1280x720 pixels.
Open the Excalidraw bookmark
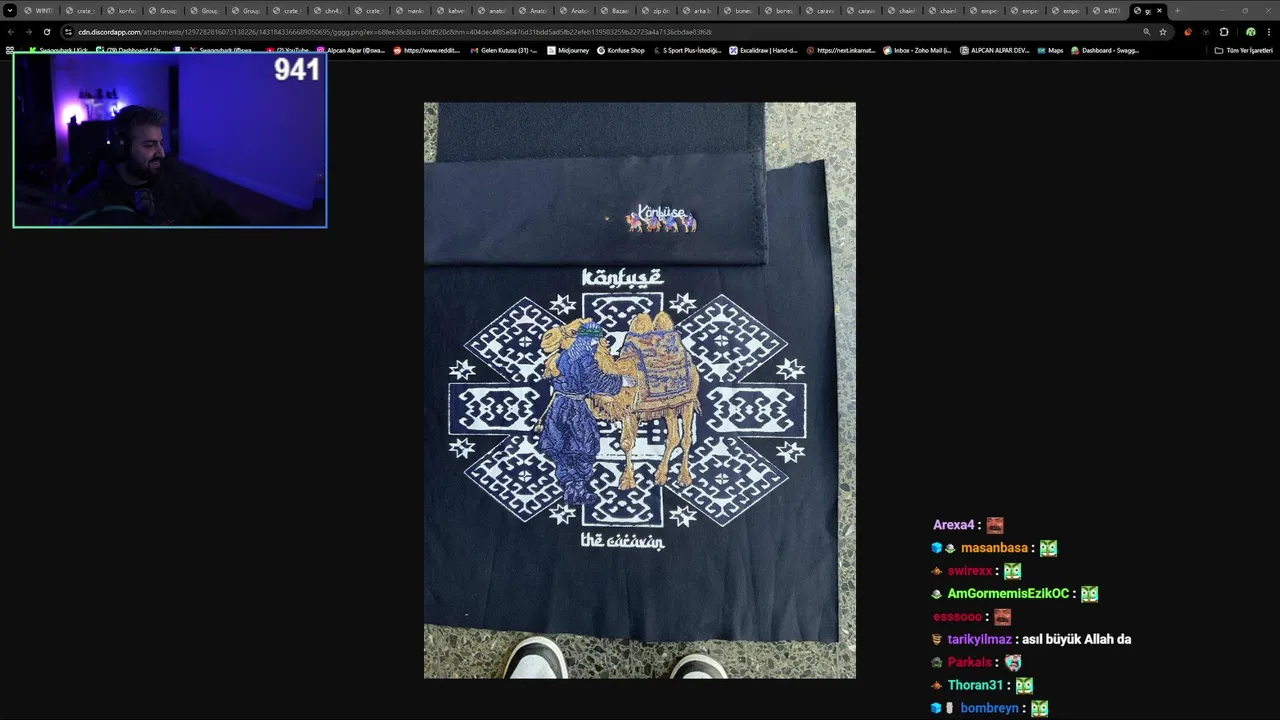pos(763,50)
